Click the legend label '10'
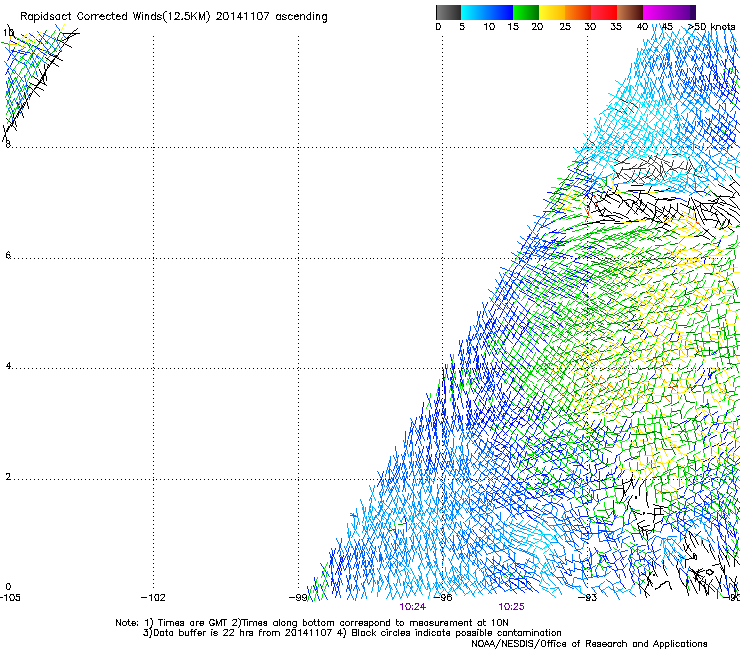740x650 pixels. (x=489, y=27)
